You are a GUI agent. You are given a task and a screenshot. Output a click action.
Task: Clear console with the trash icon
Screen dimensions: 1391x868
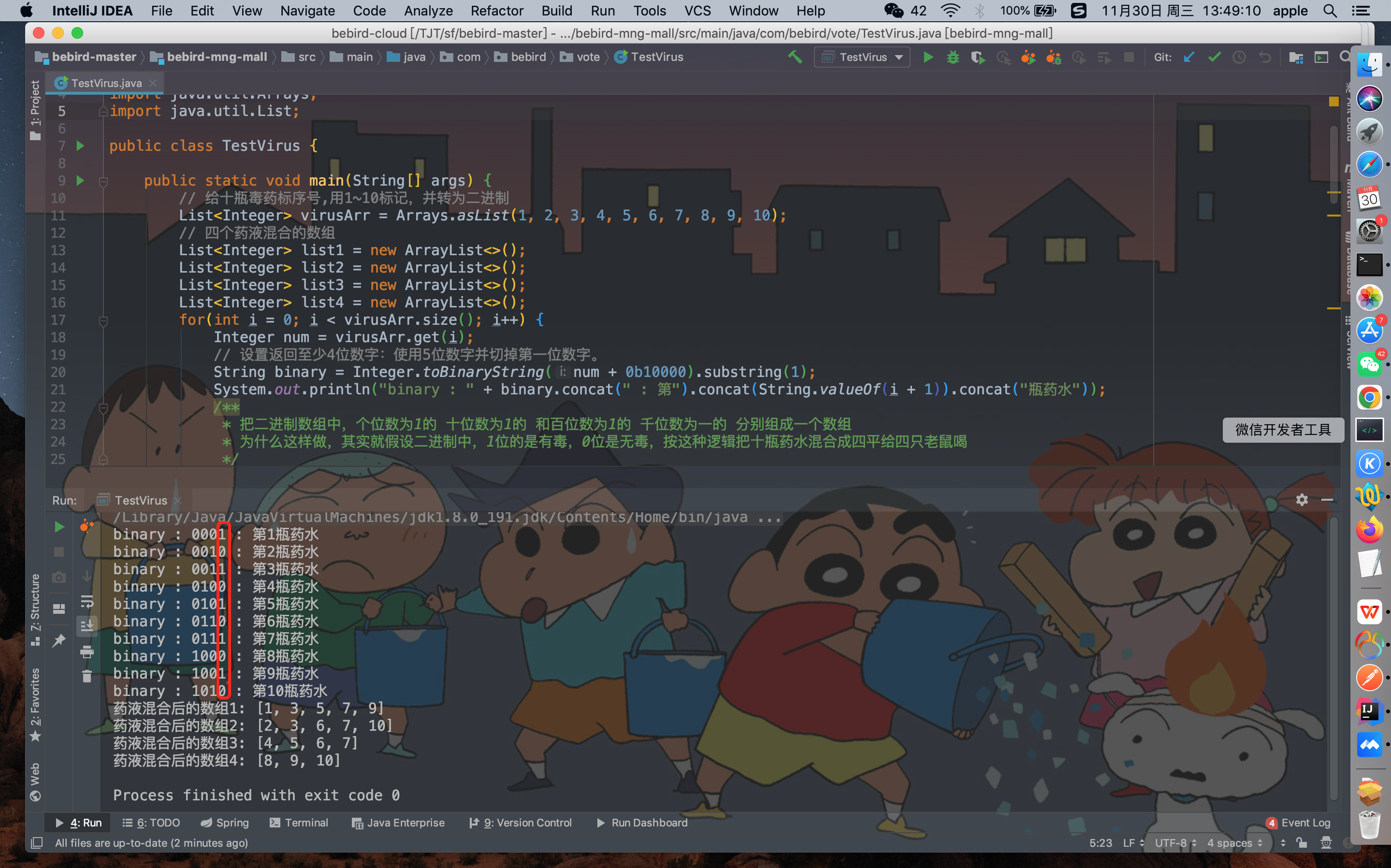87,676
